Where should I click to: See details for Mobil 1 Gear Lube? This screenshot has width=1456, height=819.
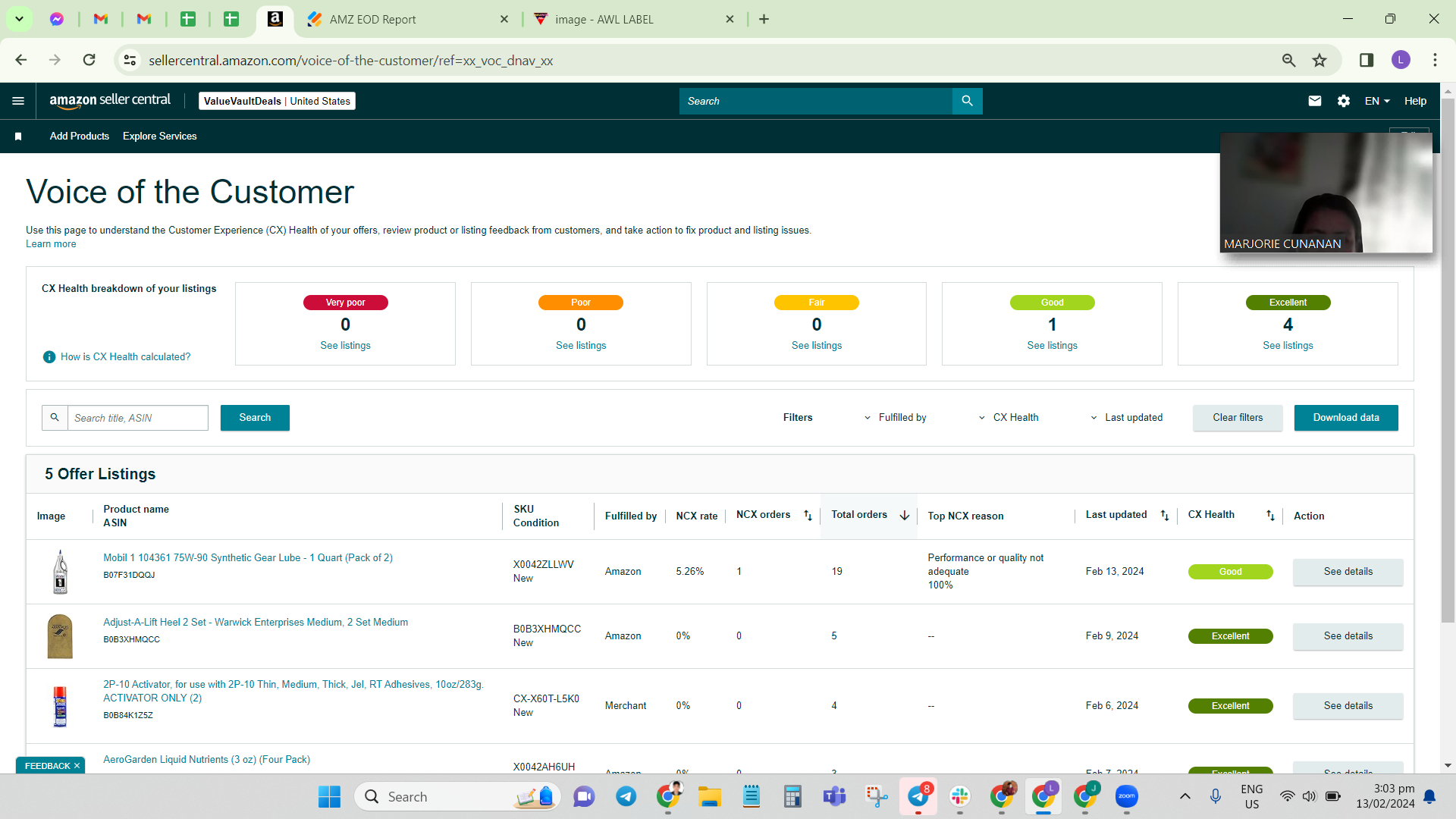pyautogui.click(x=1348, y=572)
